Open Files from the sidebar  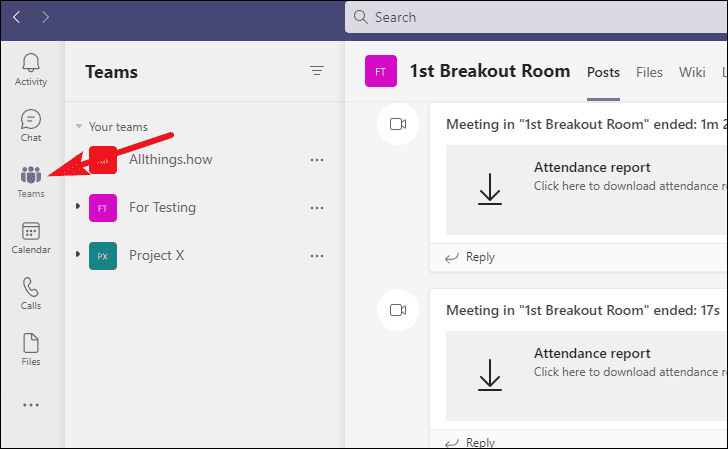click(x=31, y=349)
